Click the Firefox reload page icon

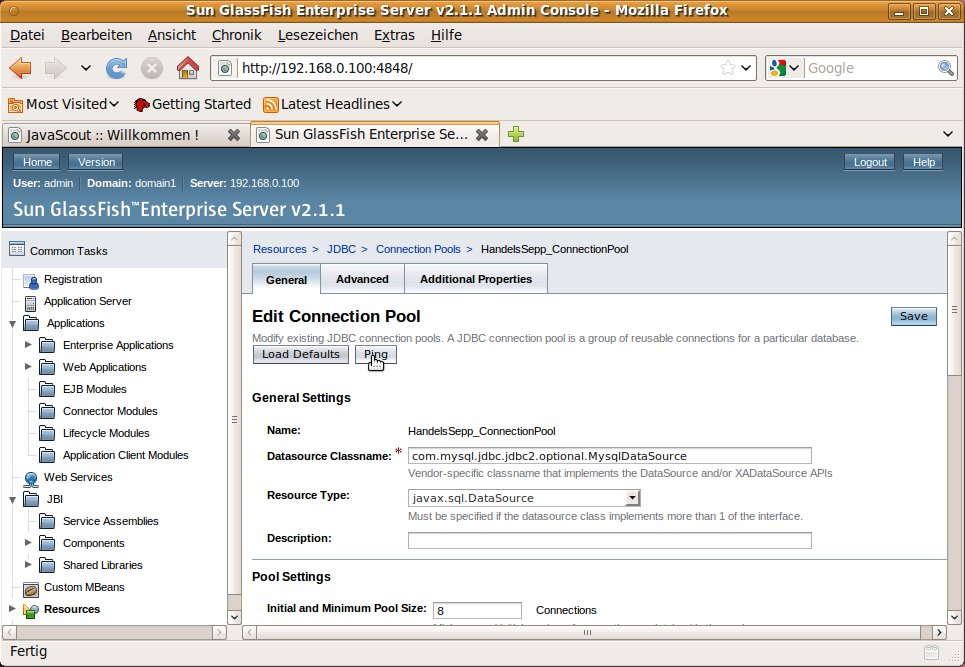click(x=117, y=68)
